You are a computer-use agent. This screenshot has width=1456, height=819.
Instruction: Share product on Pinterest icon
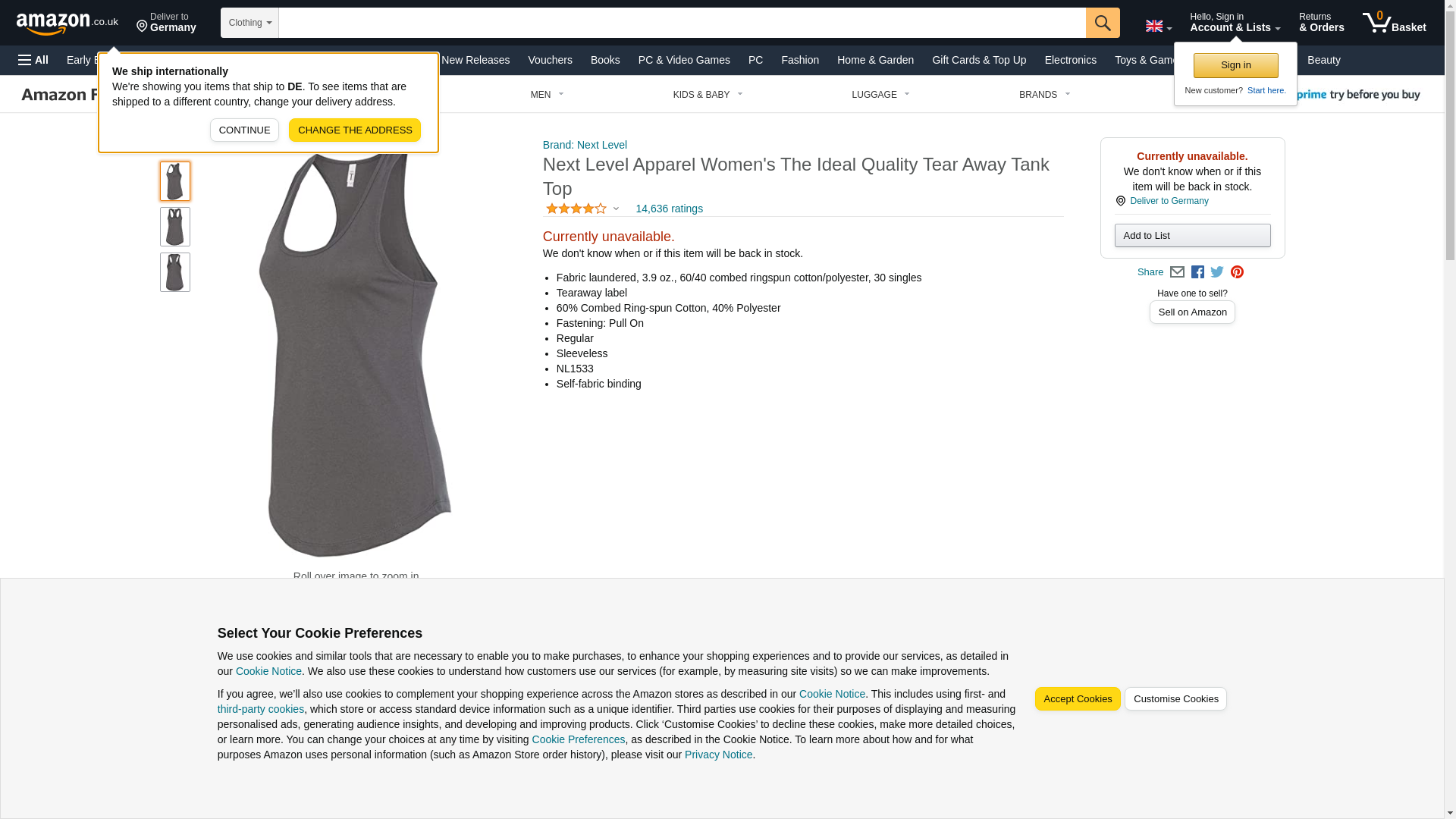pyautogui.click(x=1237, y=272)
